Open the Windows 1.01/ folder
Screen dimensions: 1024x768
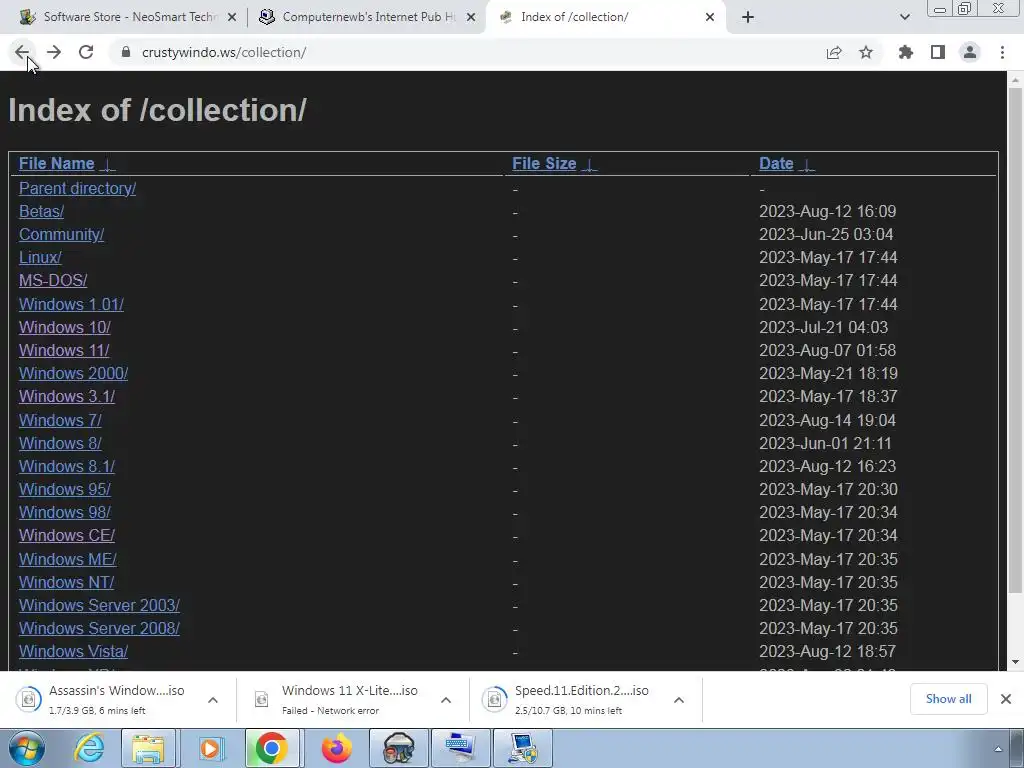point(71,304)
